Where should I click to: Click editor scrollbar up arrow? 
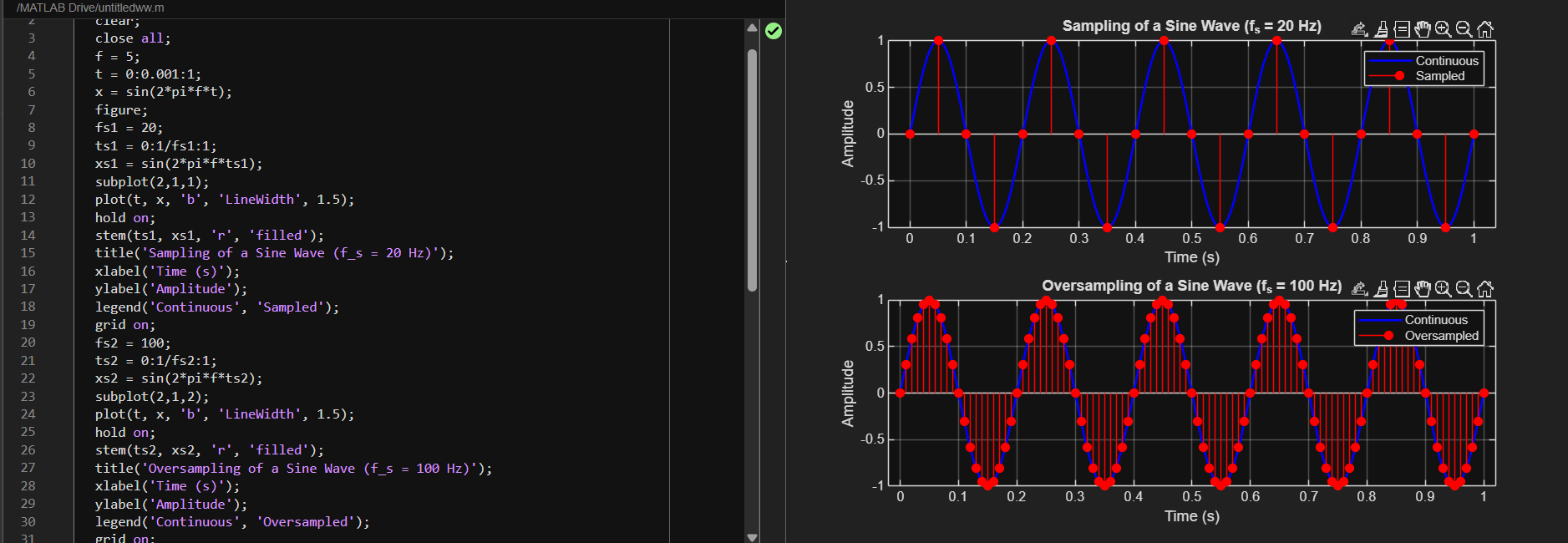[x=752, y=28]
